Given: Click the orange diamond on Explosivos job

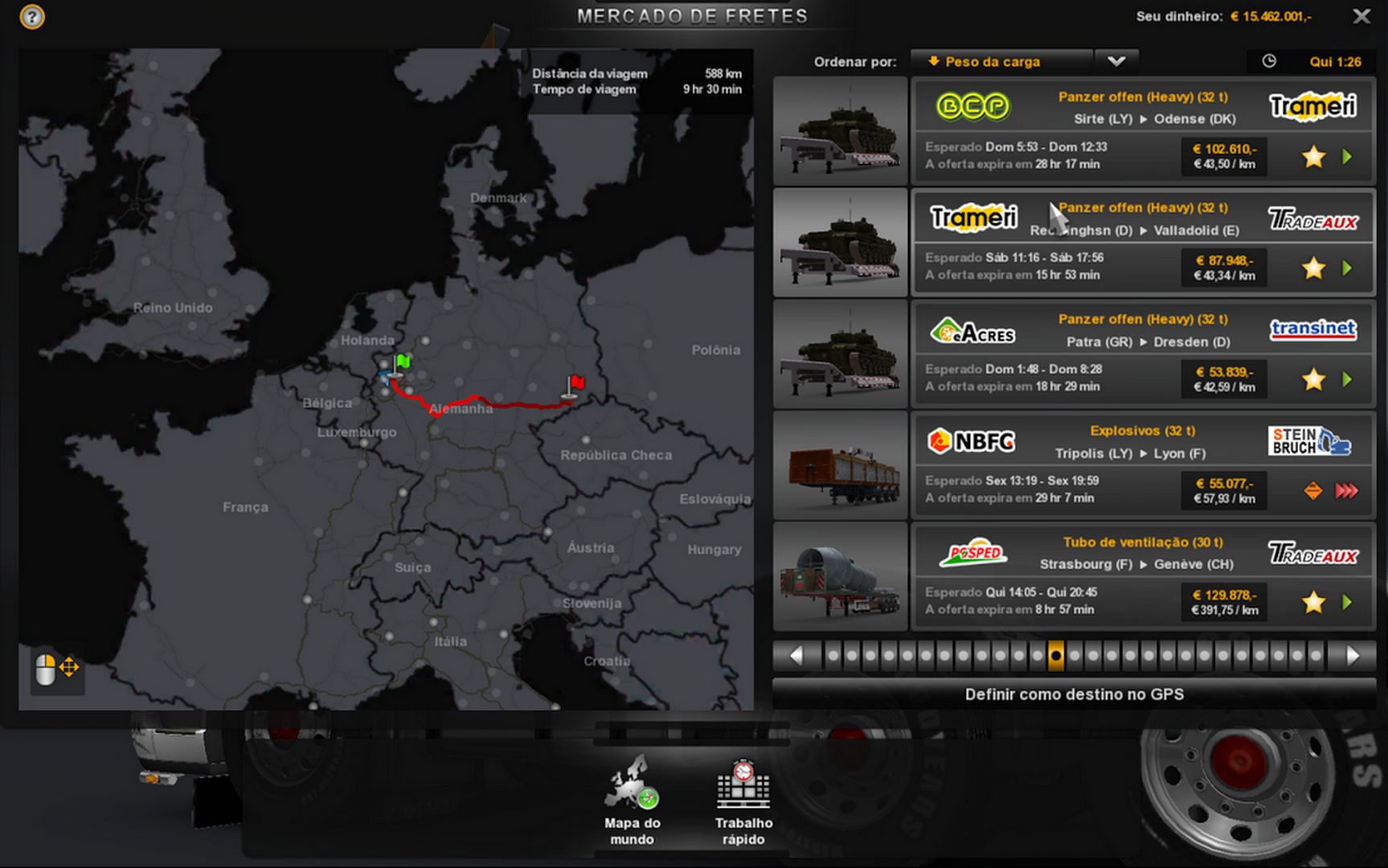Looking at the screenshot, I should click(x=1312, y=490).
